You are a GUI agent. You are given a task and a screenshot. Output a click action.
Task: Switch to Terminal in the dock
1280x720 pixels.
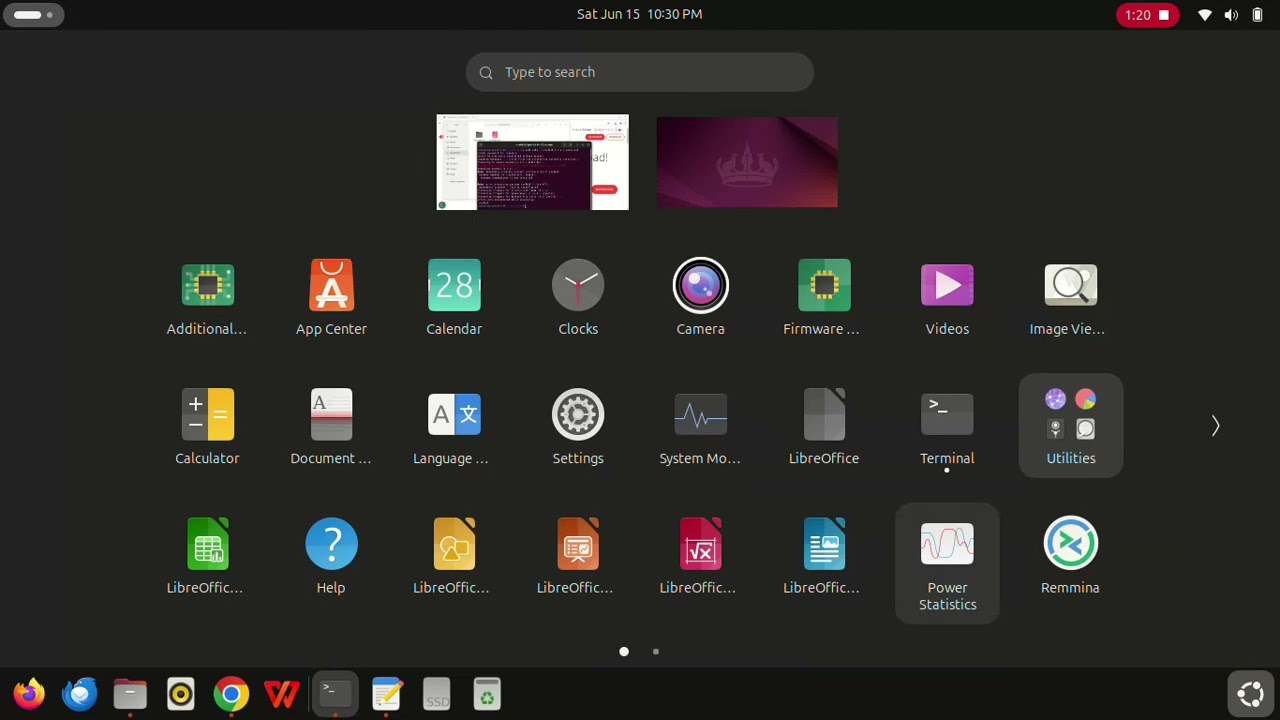pos(335,694)
